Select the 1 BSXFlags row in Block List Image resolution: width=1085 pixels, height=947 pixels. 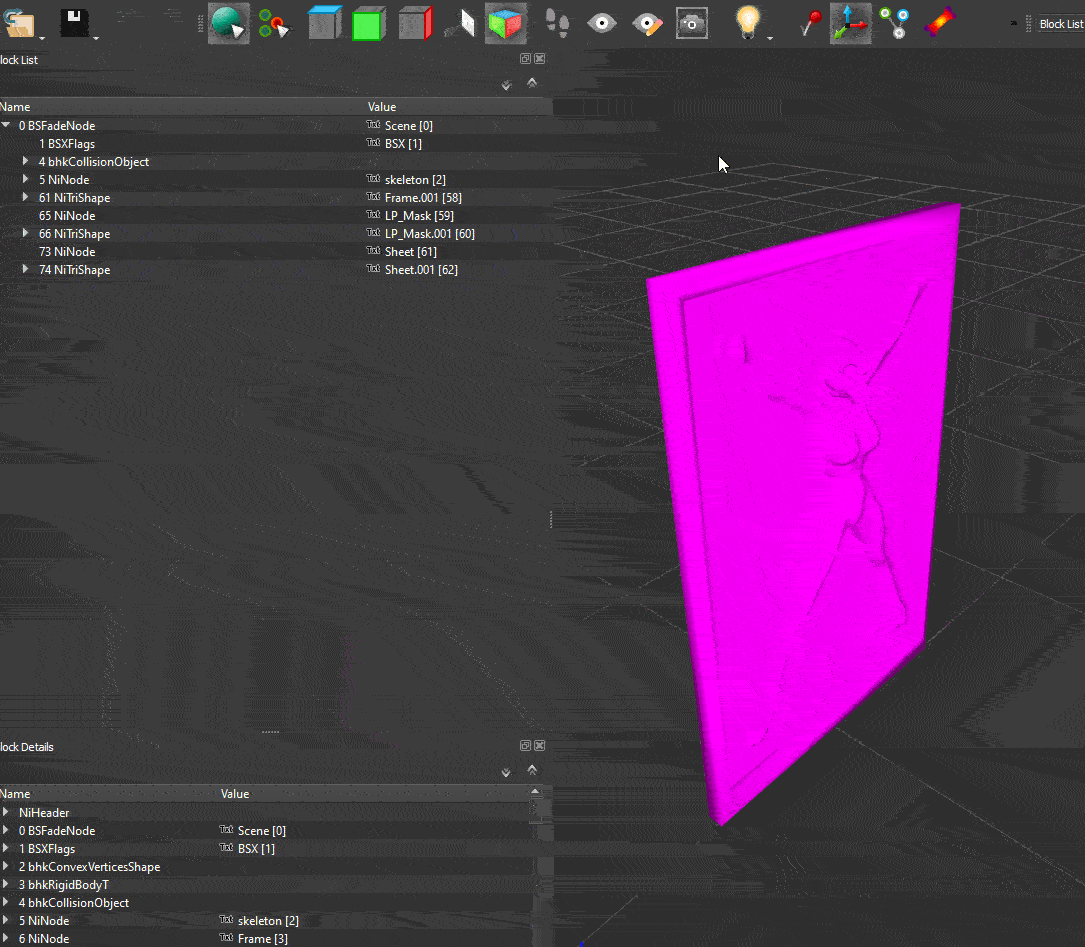click(x=276, y=144)
